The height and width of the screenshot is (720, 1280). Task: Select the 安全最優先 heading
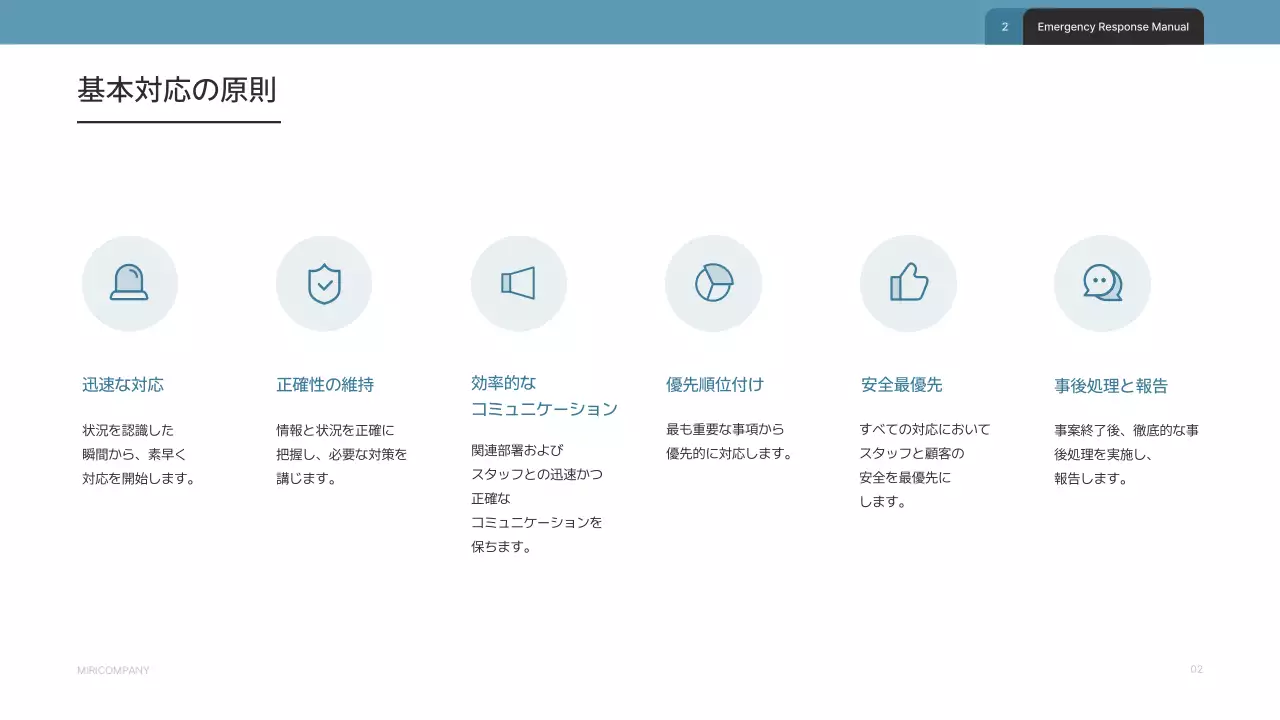pos(901,385)
